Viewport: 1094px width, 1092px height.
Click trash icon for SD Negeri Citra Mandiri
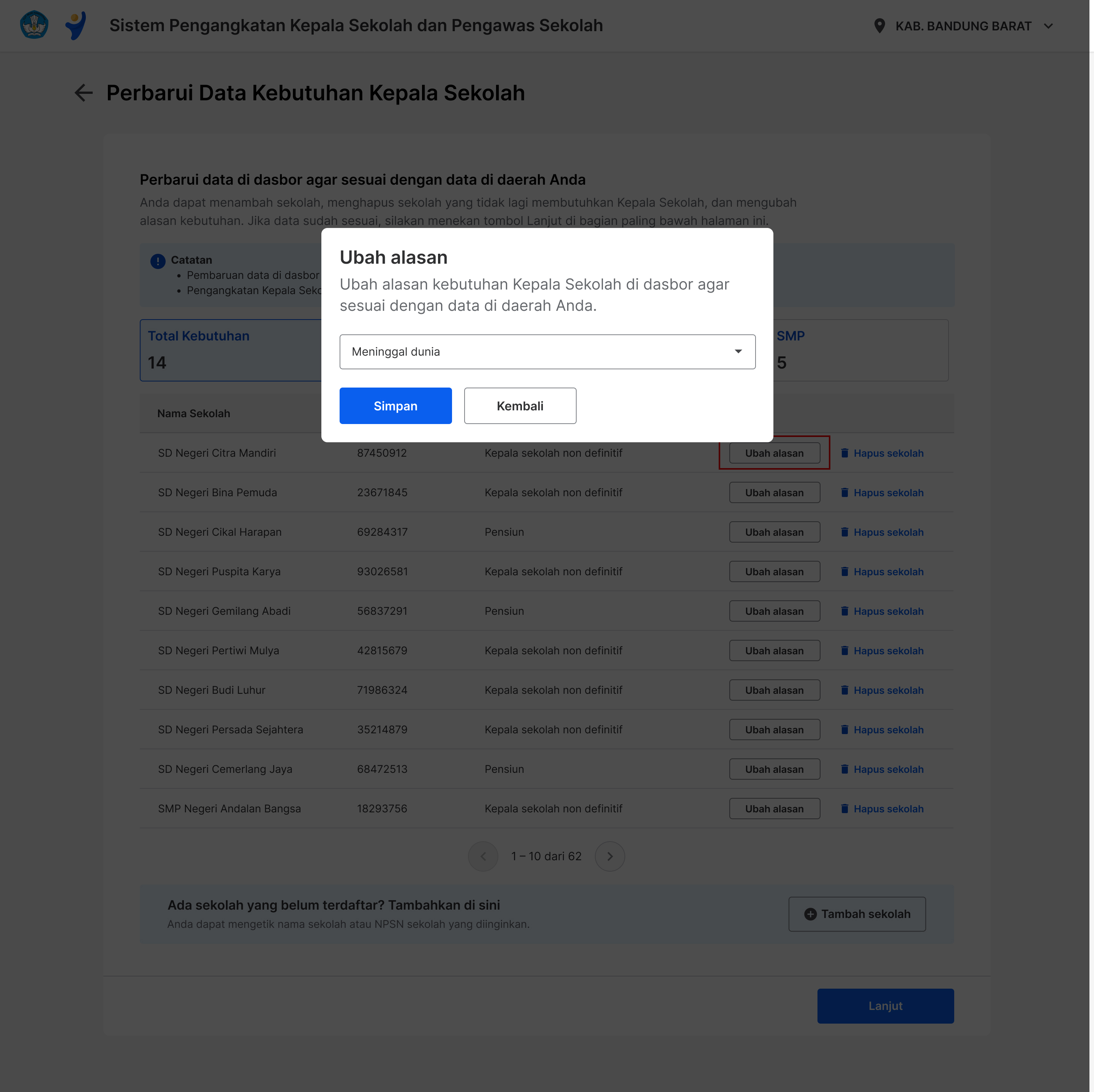pyautogui.click(x=844, y=453)
